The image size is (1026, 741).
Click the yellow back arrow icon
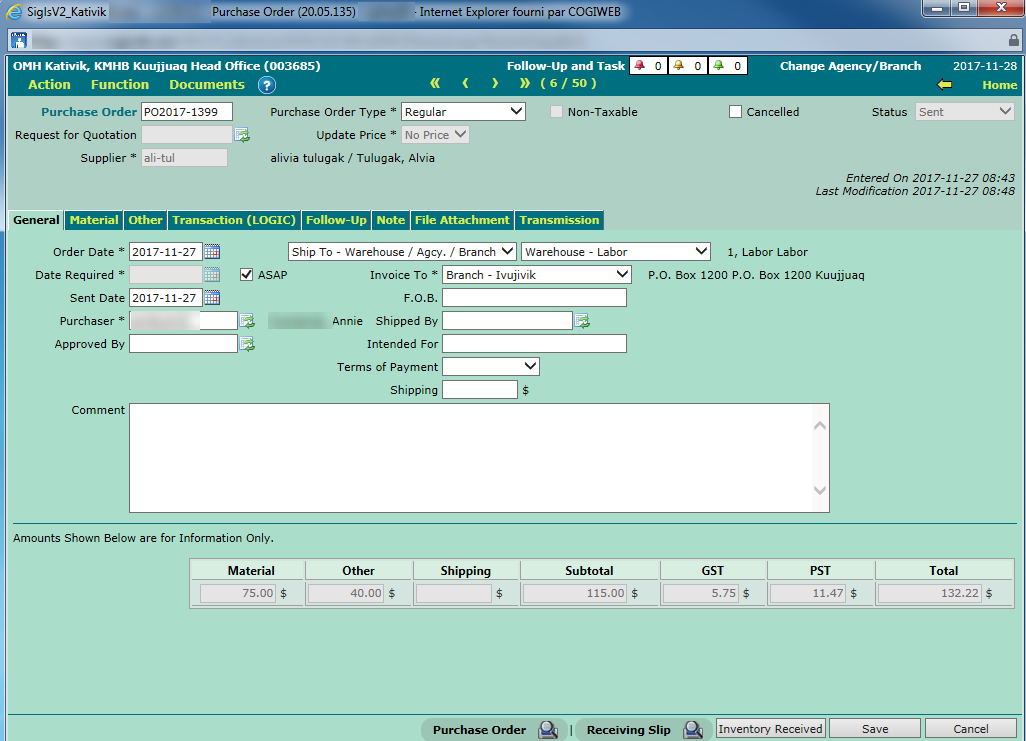[944, 85]
